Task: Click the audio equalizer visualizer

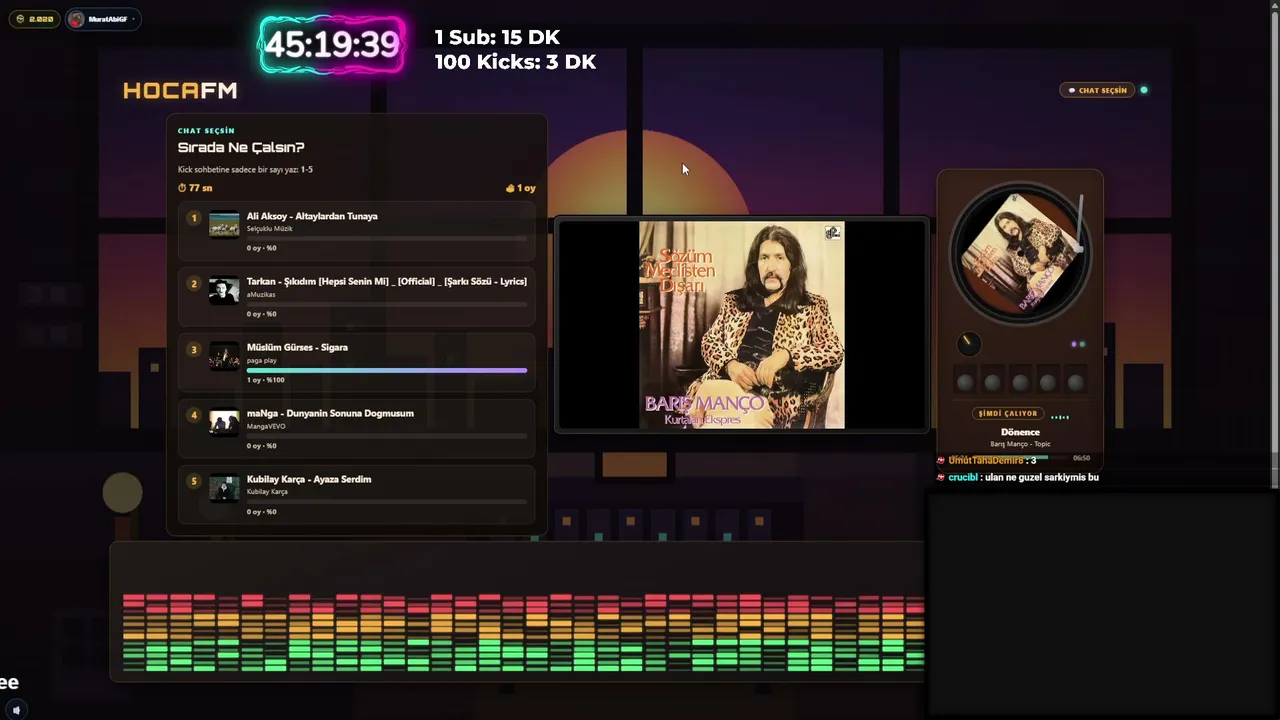Action: click(x=522, y=631)
